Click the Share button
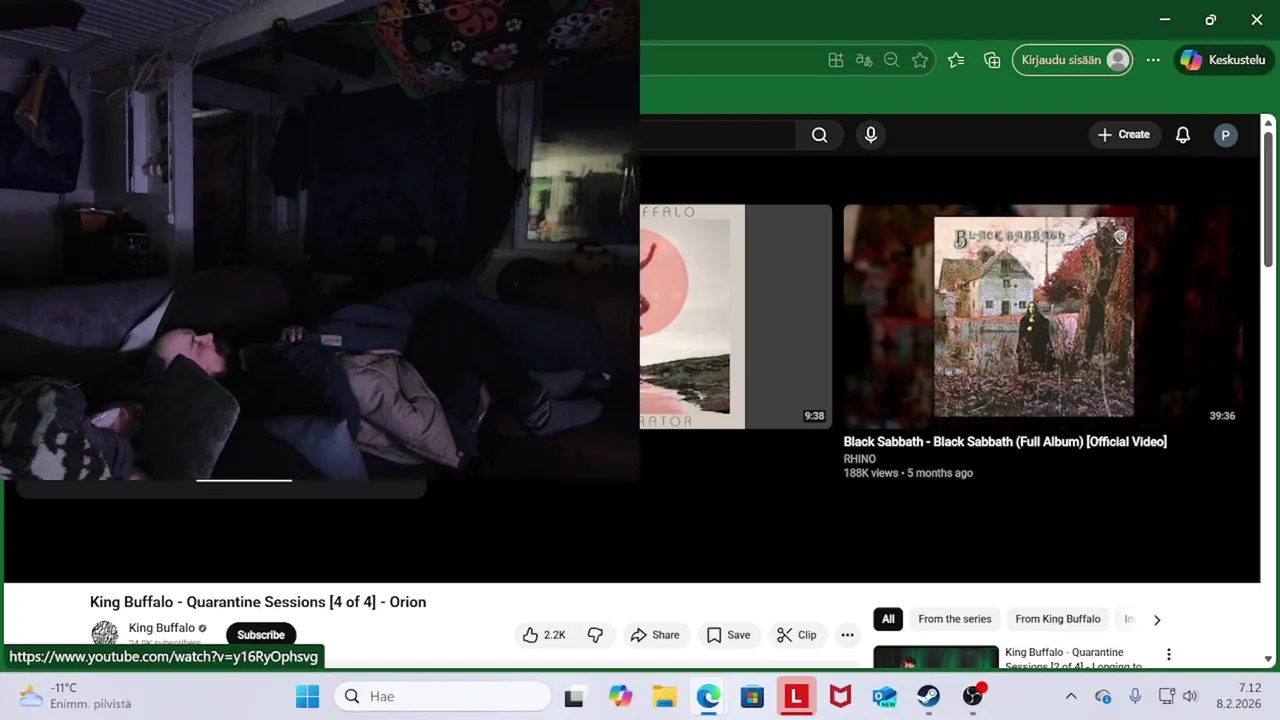1280x720 pixels. point(655,635)
